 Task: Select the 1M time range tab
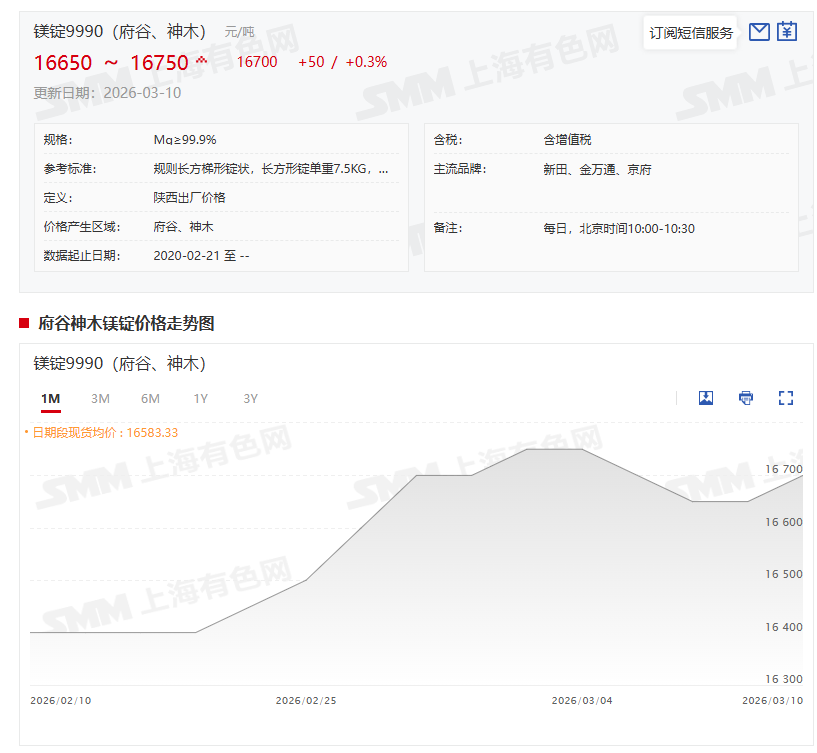coord(51,399)
